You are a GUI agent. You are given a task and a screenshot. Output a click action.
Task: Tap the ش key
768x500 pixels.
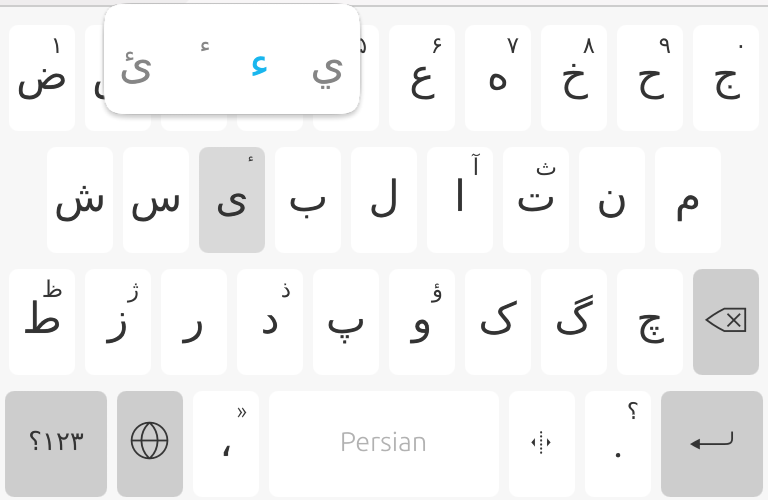point(80,200)
